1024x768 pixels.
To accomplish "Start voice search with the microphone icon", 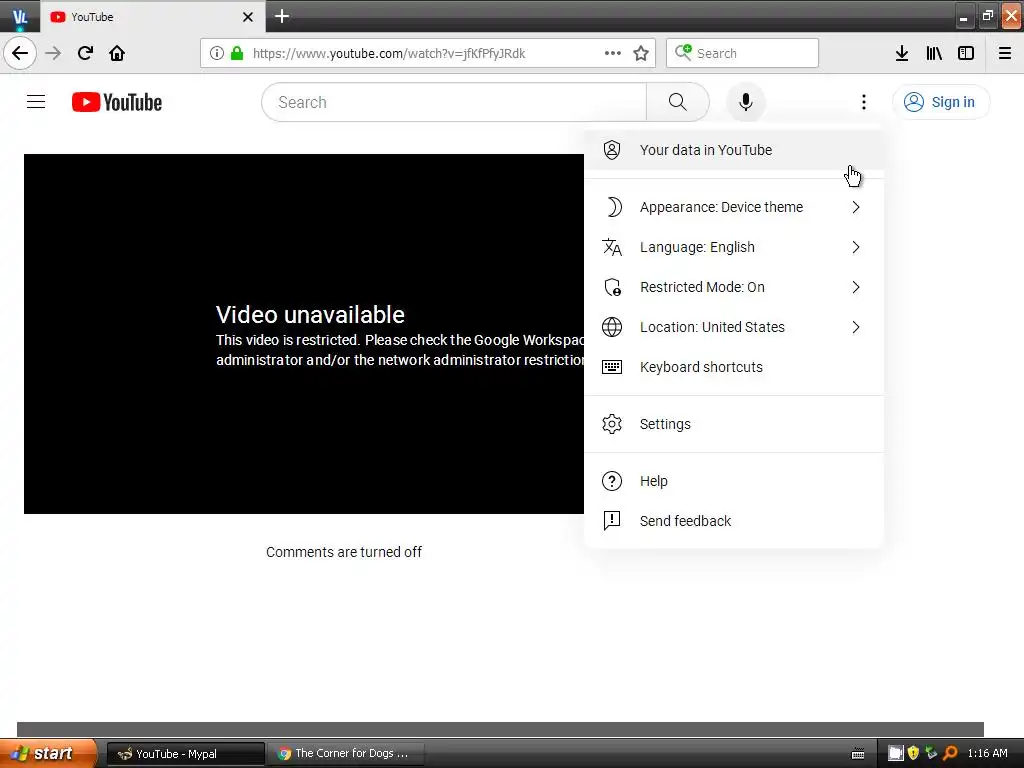I will coord(746,102).
